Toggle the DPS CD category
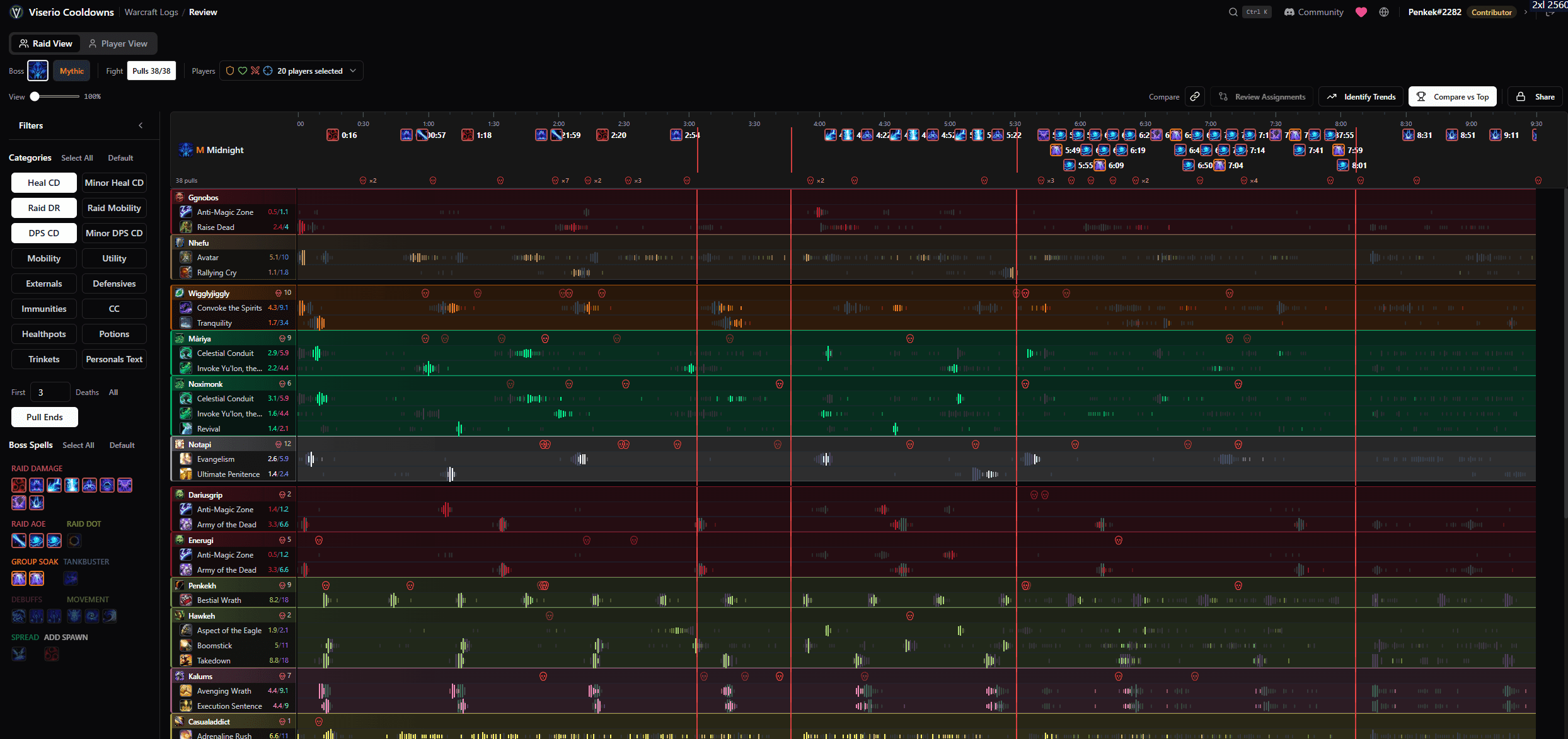This screenshot has height=739, width=1568. pos(44,233)
